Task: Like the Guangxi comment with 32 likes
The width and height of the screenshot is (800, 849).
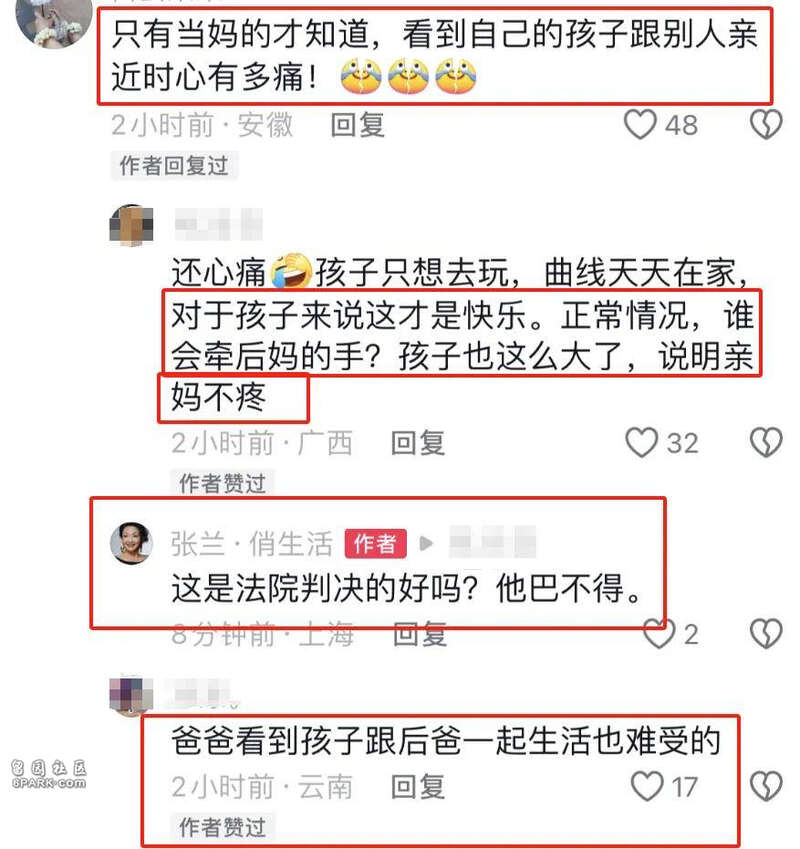Action: click(641, 443)
